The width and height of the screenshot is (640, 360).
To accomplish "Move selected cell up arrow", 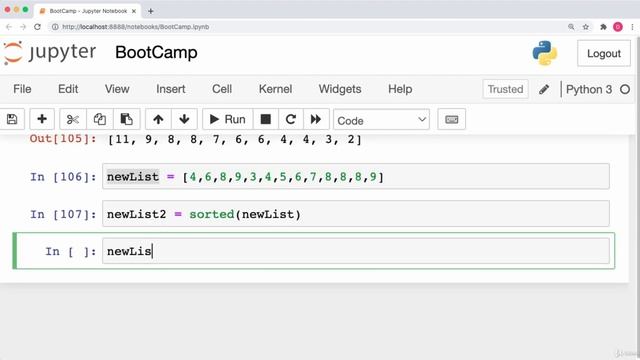I will pos(158,119).
